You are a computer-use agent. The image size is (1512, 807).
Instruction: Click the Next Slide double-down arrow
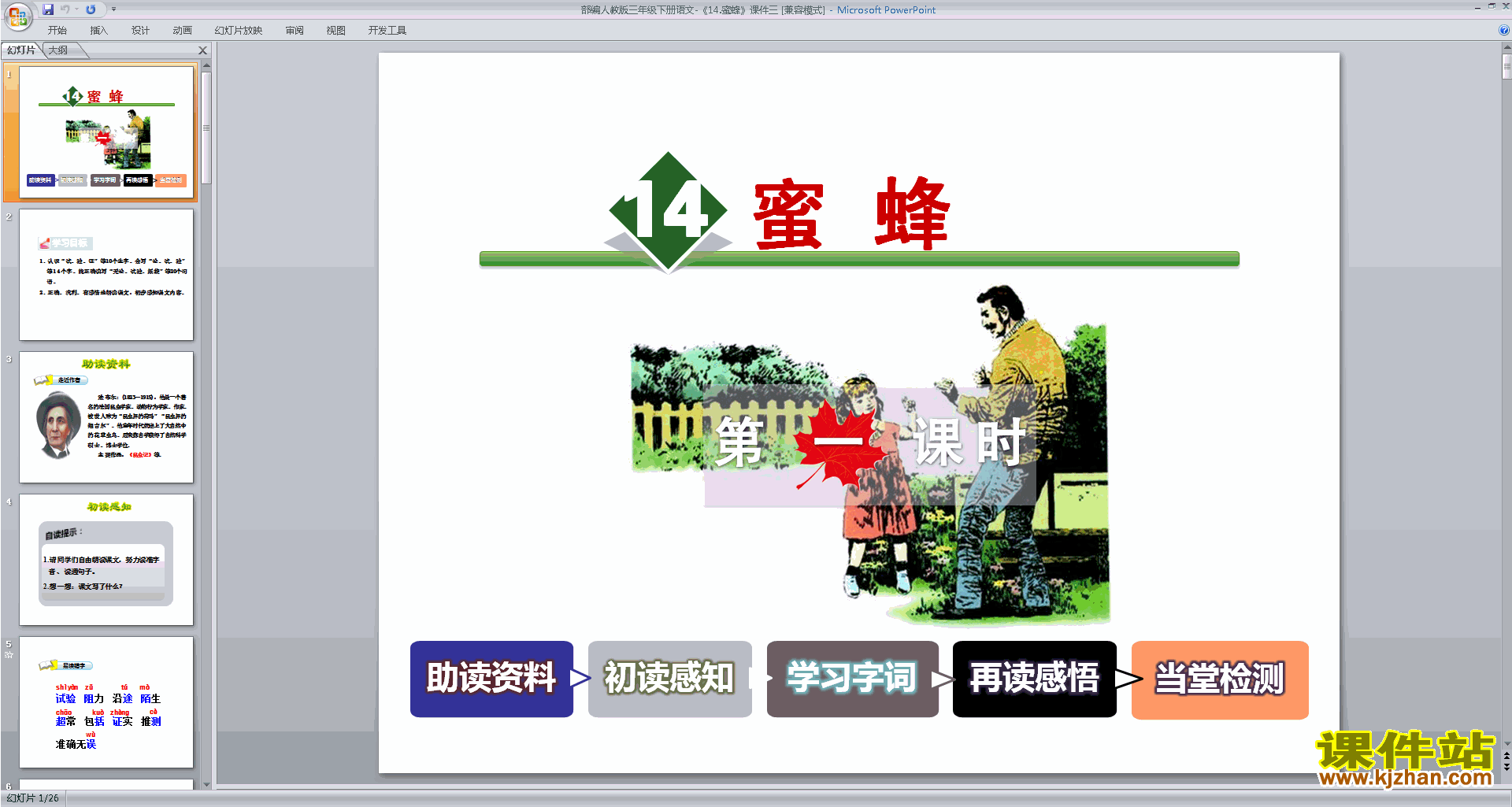pyautogui.click(x=1506, y=766)
